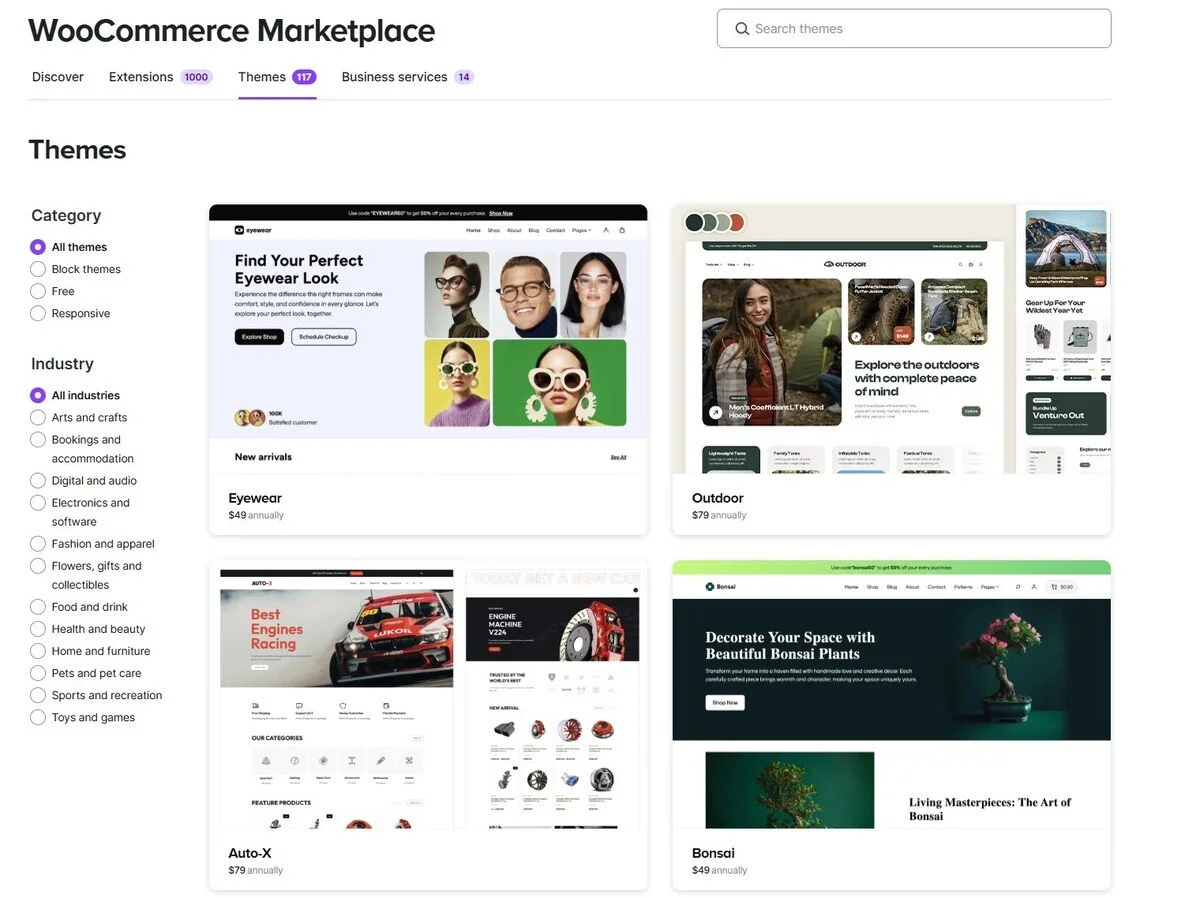Open the Eyewear theme title link
1200x898 pixels.
[x=255, y=498]
